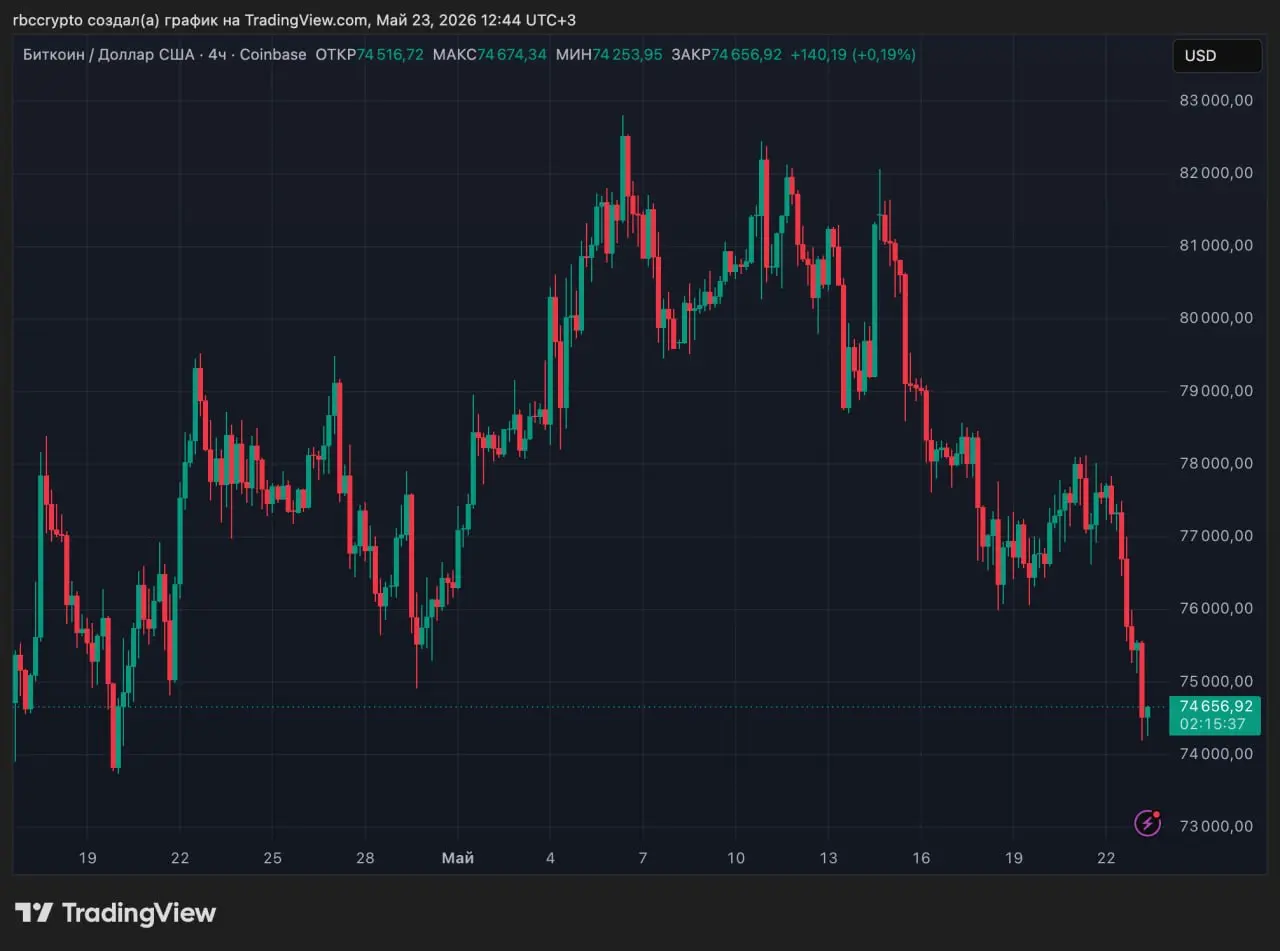Click the high value 74 674,34
This screenshot has height=951, width=1280.
pyautogui.click(x=512, y=55)
